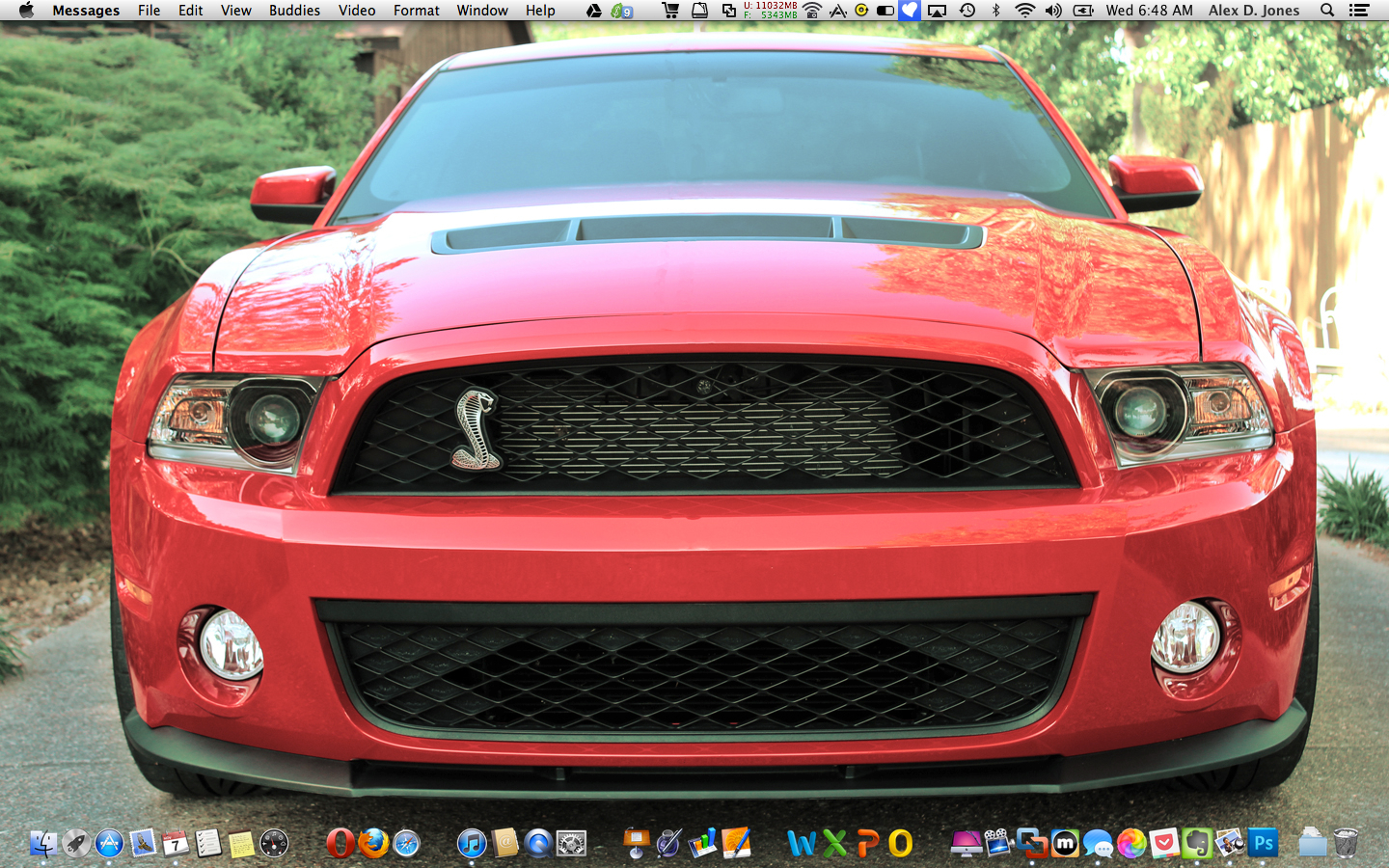Open iTunes from the Dock

(x=472, y=844)
